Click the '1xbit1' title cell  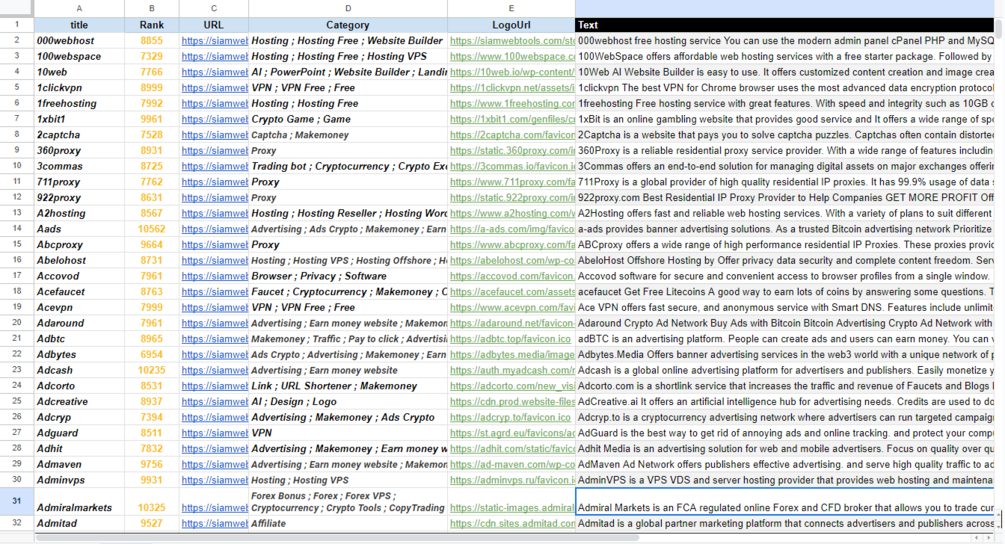pos(79,119)
